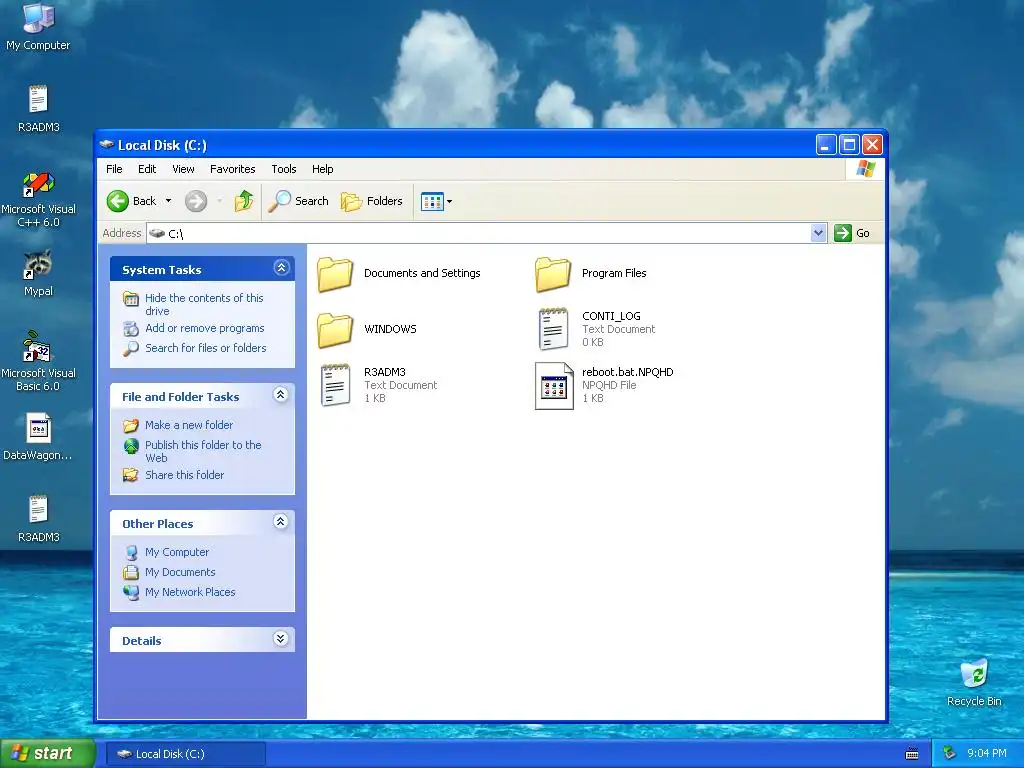Collapse the File and Folder Tasks panel
Screen dimensions: 1024x768
pos(281,394)
